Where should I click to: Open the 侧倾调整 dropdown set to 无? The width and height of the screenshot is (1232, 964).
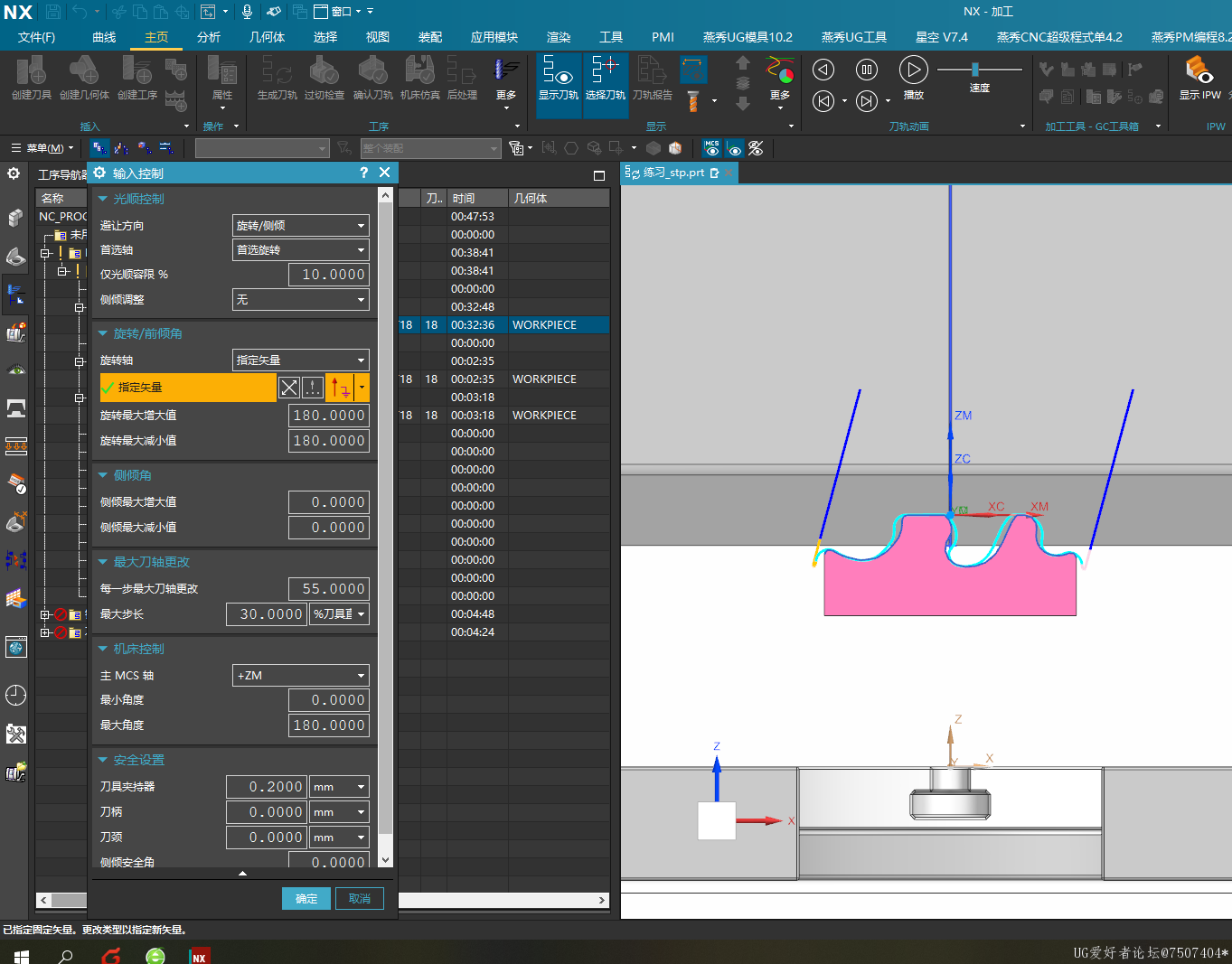(x=301, y=299)
